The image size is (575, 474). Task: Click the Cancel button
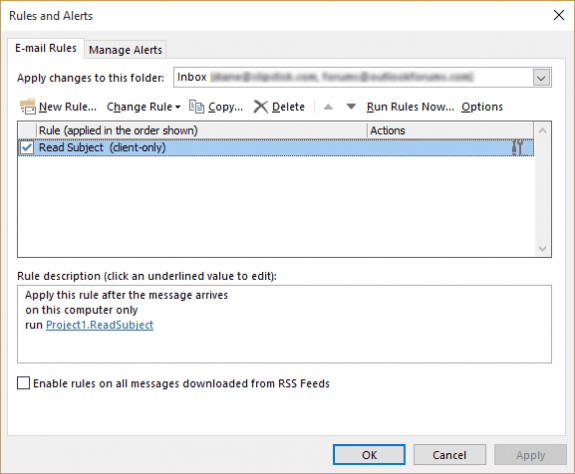click(x=450, y=455)
